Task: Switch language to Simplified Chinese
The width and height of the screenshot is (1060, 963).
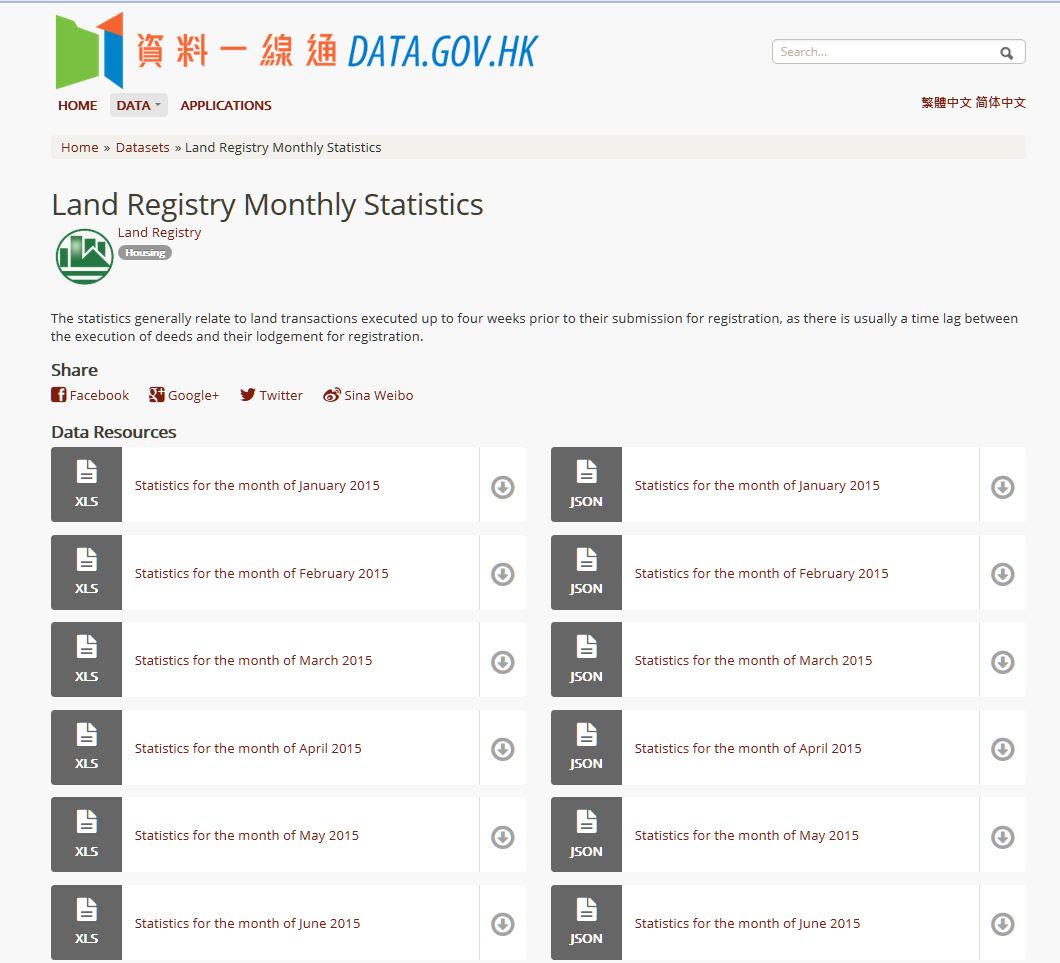Action: pyautogui.click(x=1001, y=102)
